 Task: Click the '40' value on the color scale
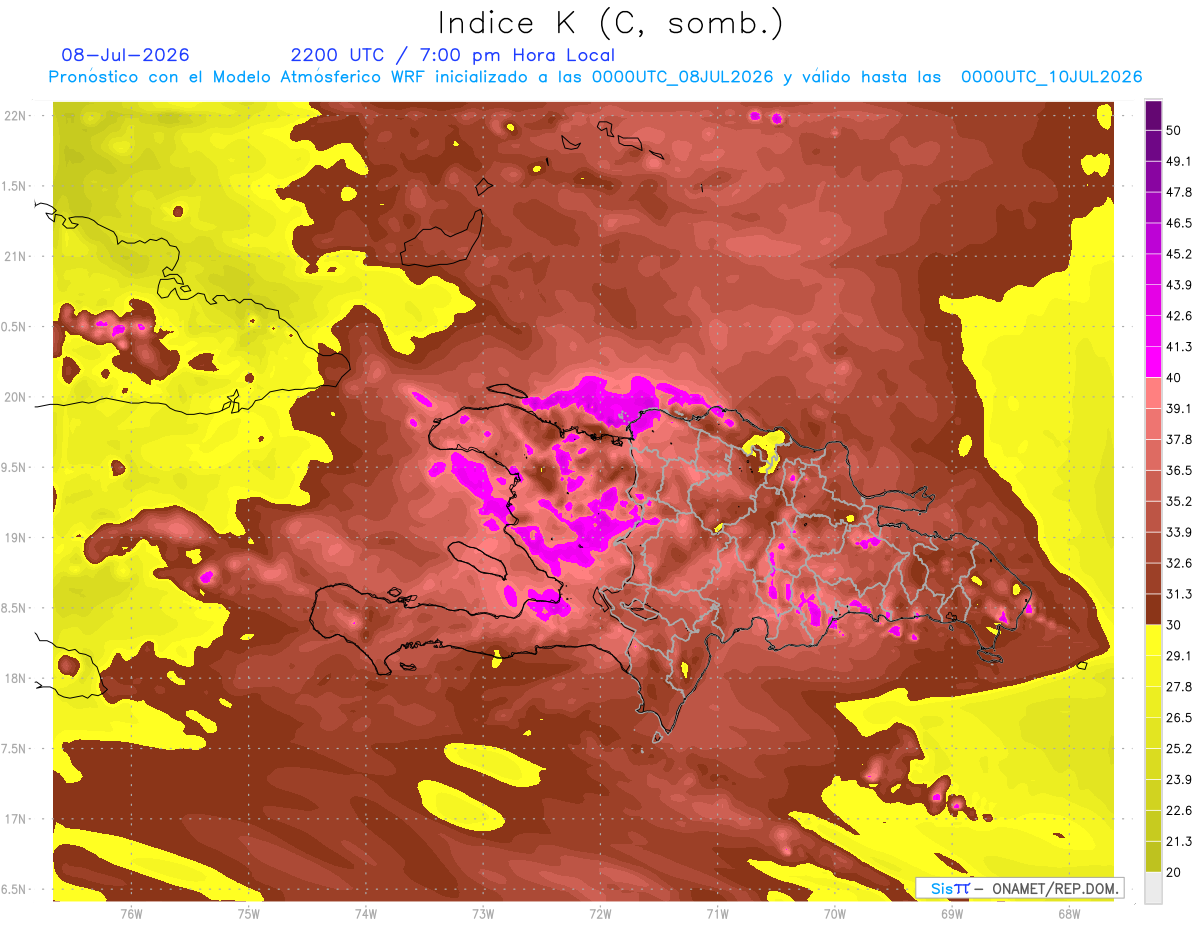tap(1175, 378)
